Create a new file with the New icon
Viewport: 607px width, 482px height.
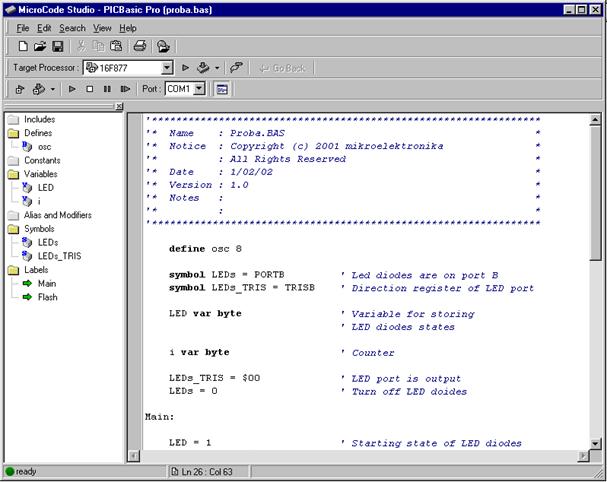pyautogui.click(x=23, y=46)
